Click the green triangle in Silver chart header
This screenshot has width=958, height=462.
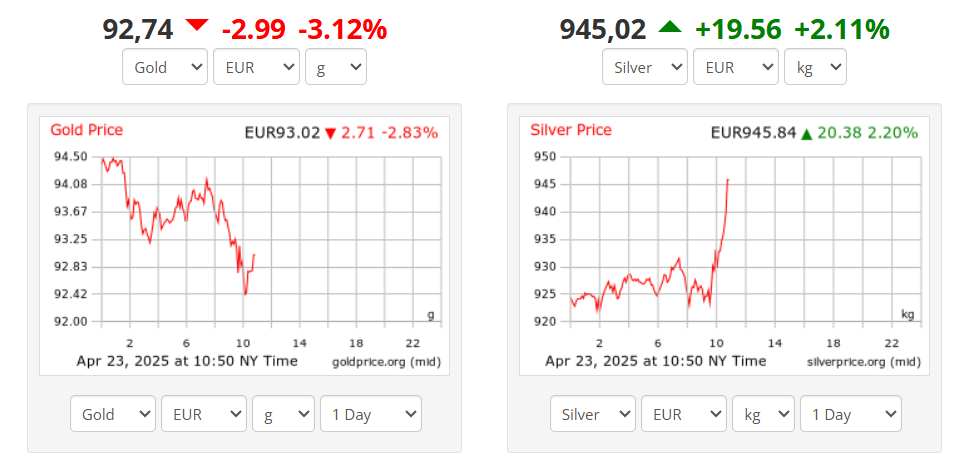pyautogui.click(x=806, y=134)
